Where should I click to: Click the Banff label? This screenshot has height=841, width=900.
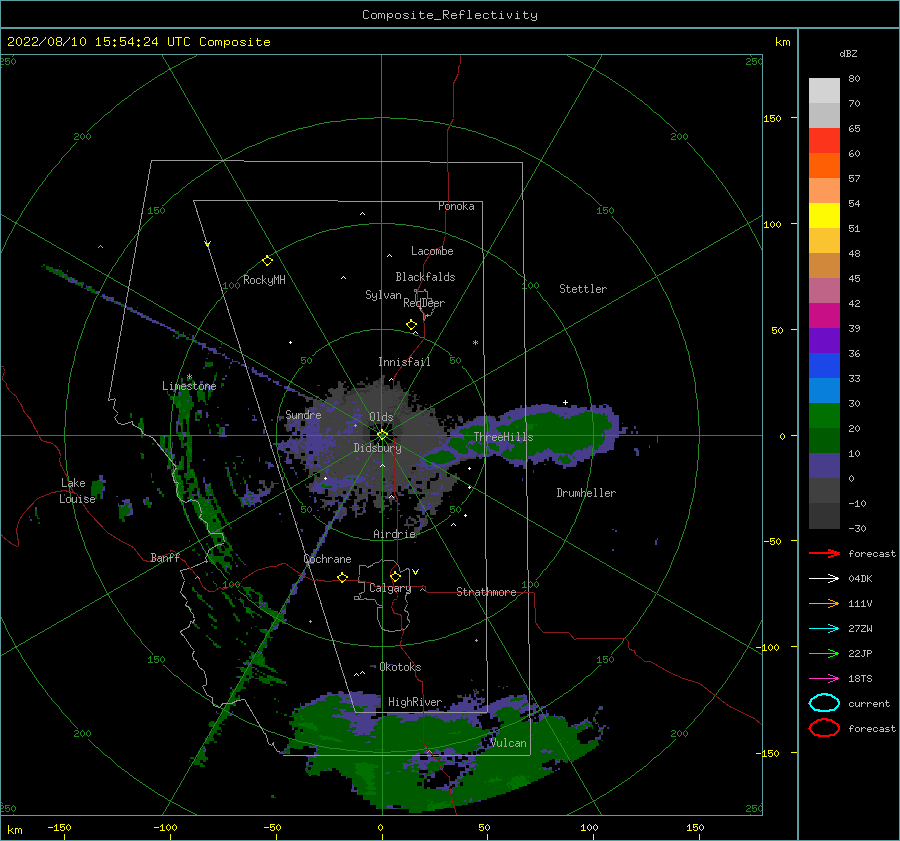coord(165,557)
